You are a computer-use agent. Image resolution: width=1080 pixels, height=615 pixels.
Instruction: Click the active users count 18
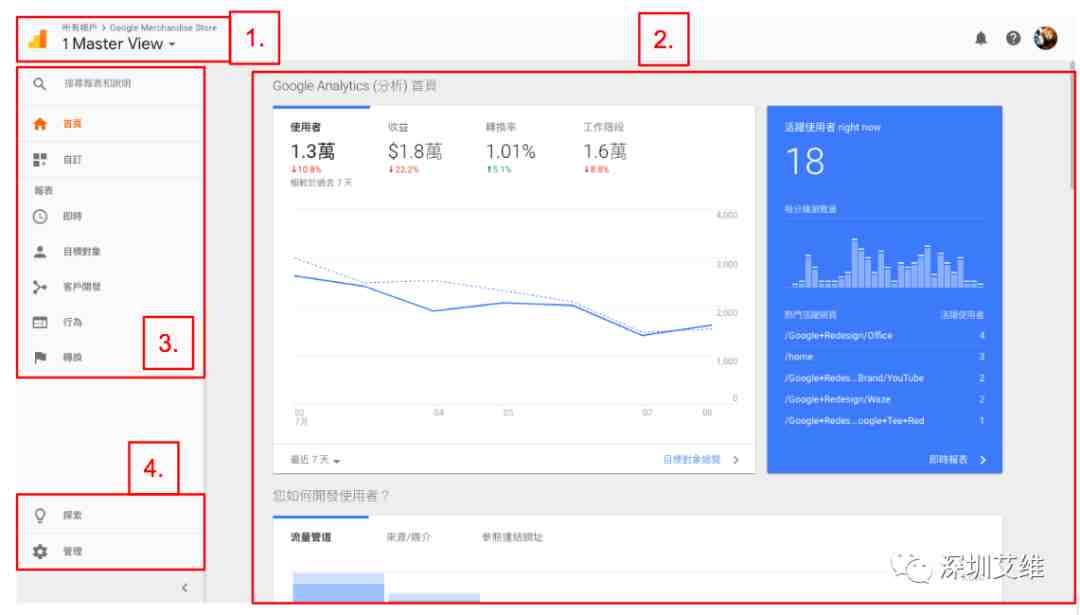click(x=804, y=162)
